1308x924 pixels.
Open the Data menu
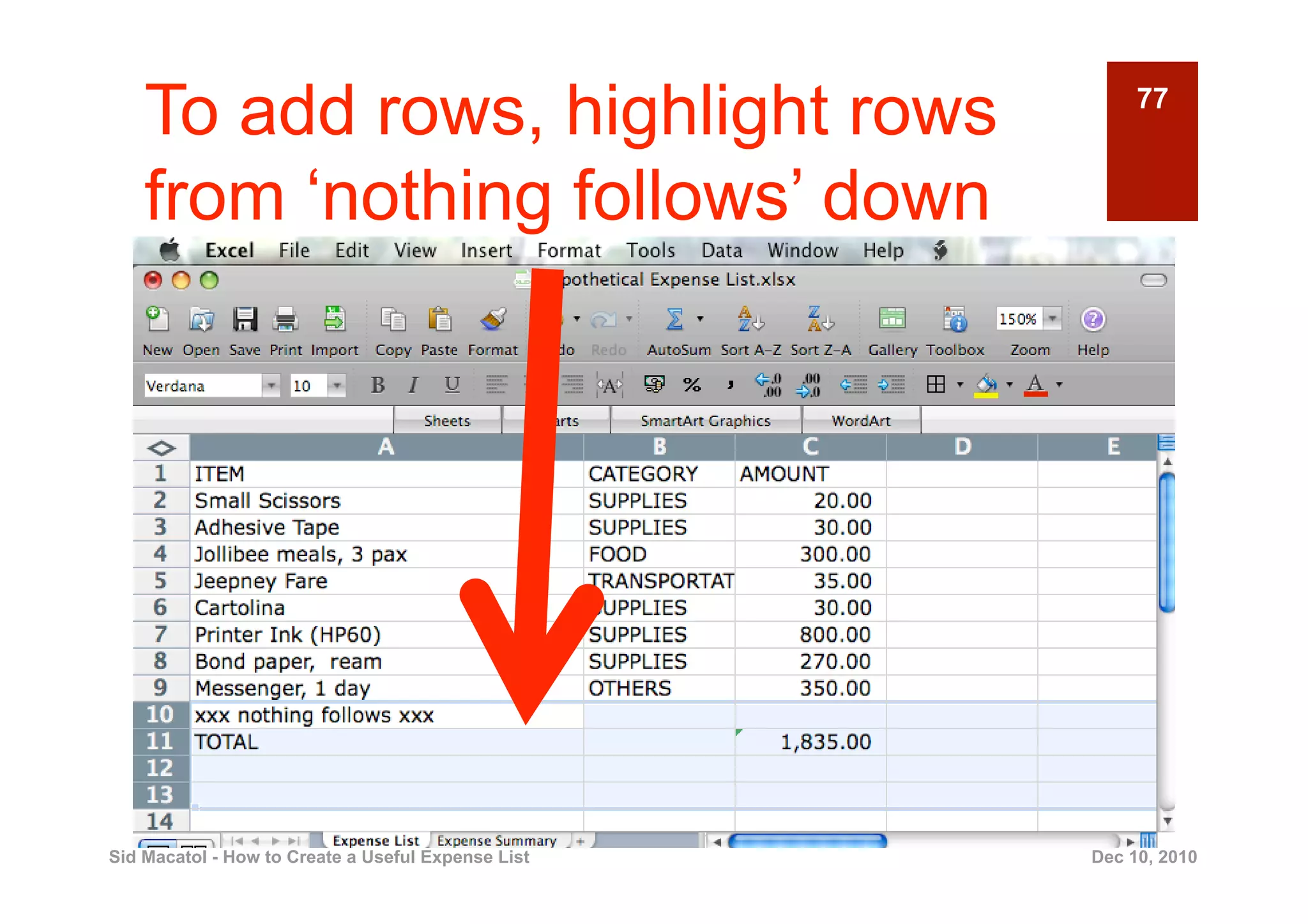(x=722, y=250)
